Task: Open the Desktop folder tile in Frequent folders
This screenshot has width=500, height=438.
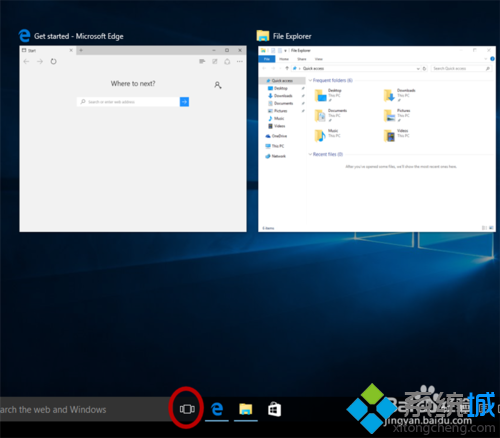Action: [x=329, y=95]
